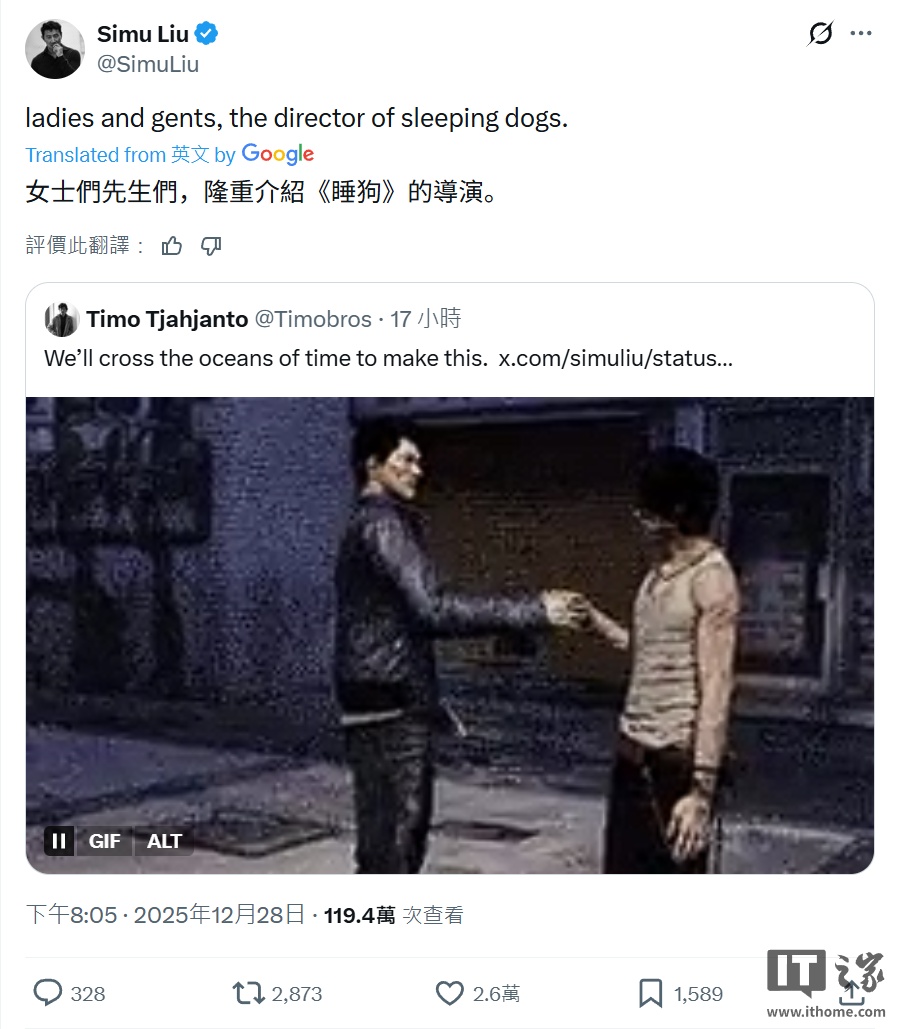Click the share upload icon

(851, 993)
